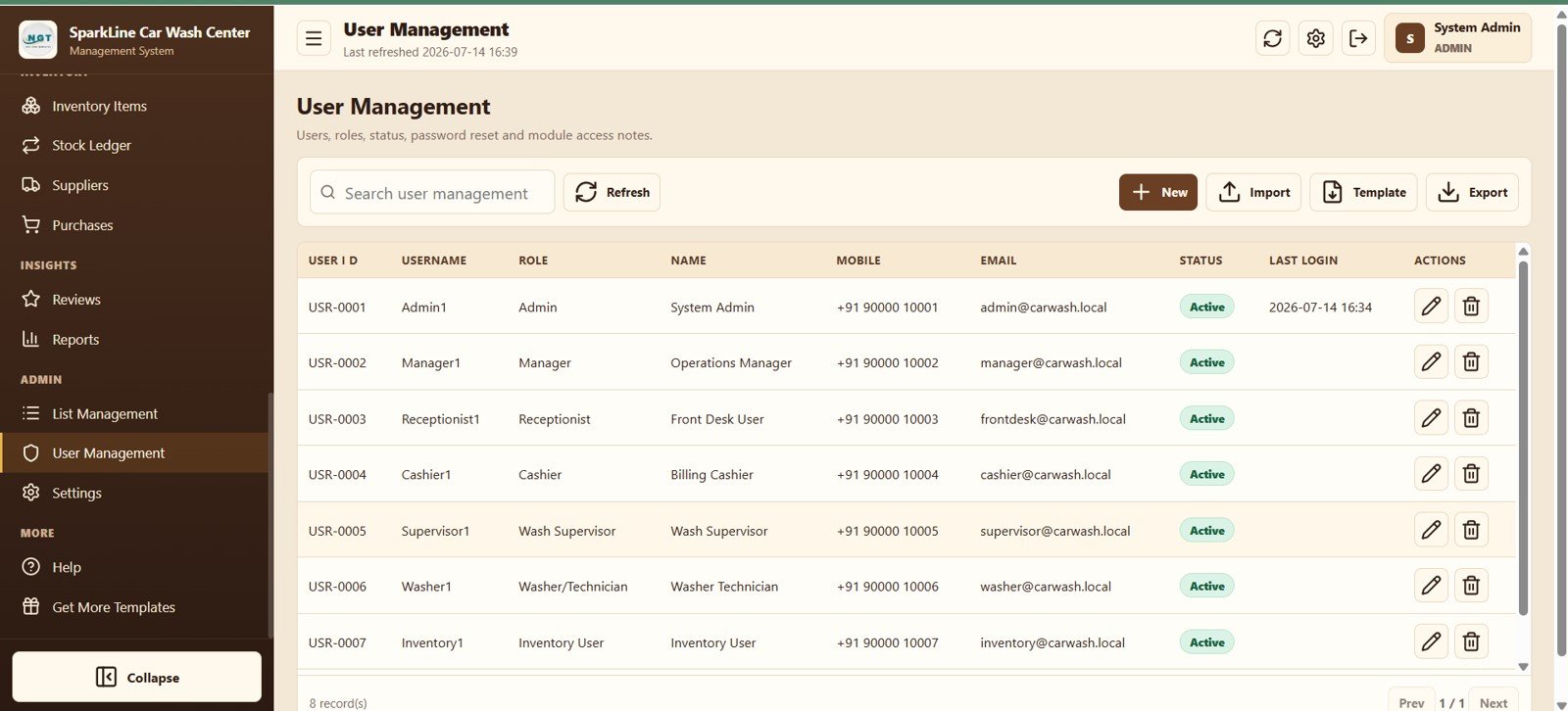This screenshot has width=1568, height=711.
Task: Delete Supervisor1 row trash icon
Action: click(x=1471, y=530)
